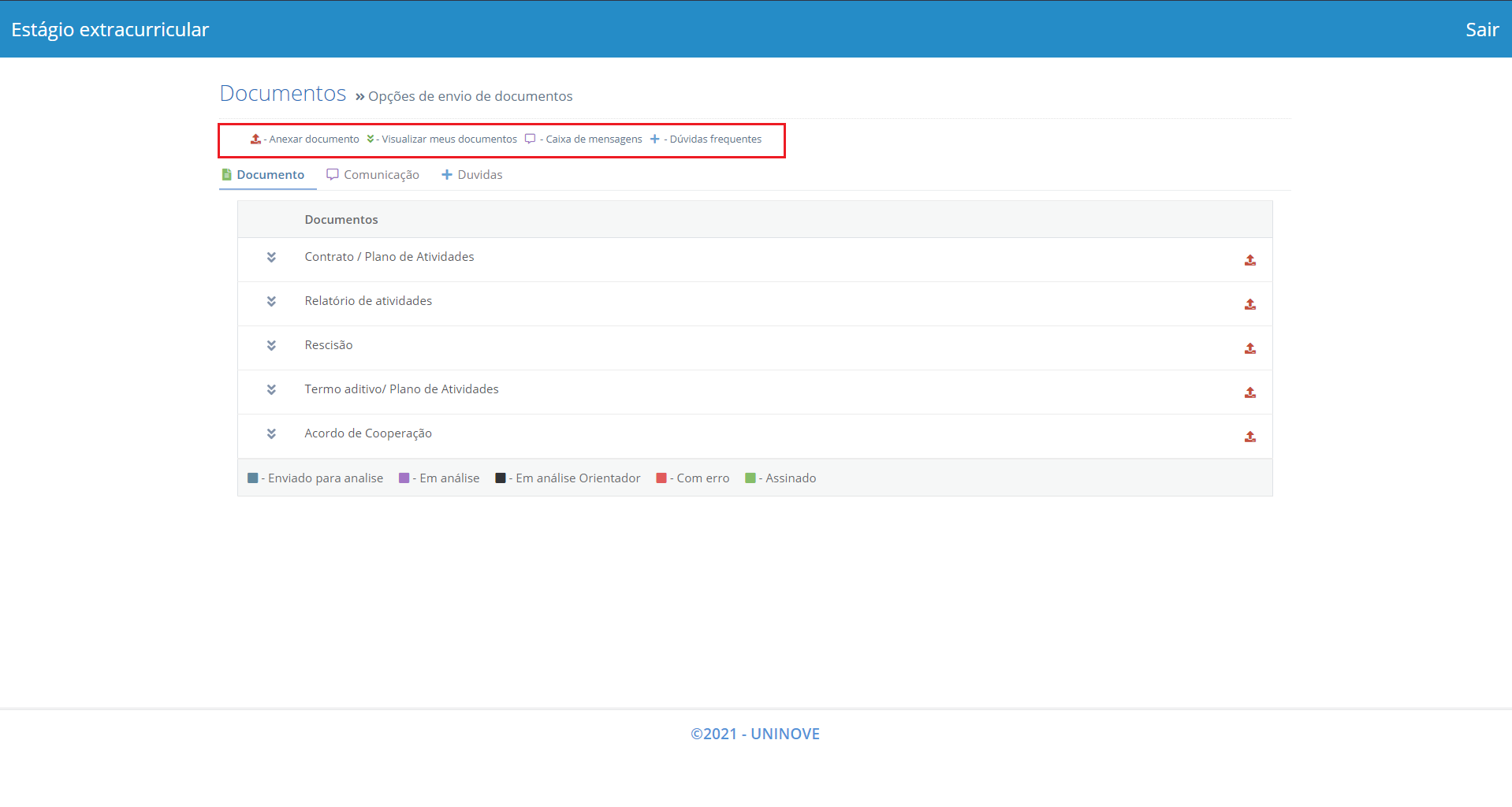Upload document for Acordo de Cooperação

click(1249, 437)
